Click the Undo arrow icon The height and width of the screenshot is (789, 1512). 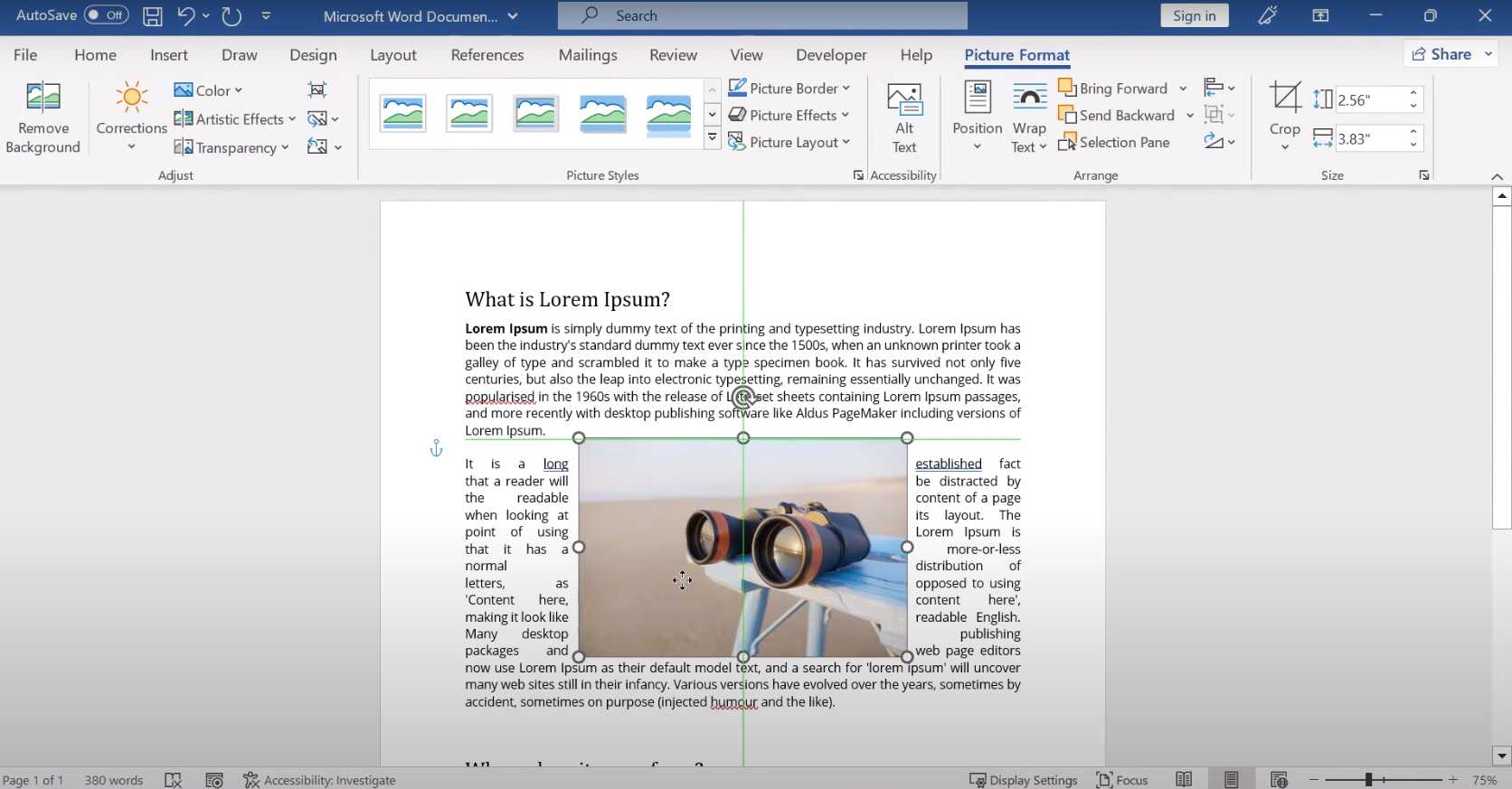(x=186, y=16)
